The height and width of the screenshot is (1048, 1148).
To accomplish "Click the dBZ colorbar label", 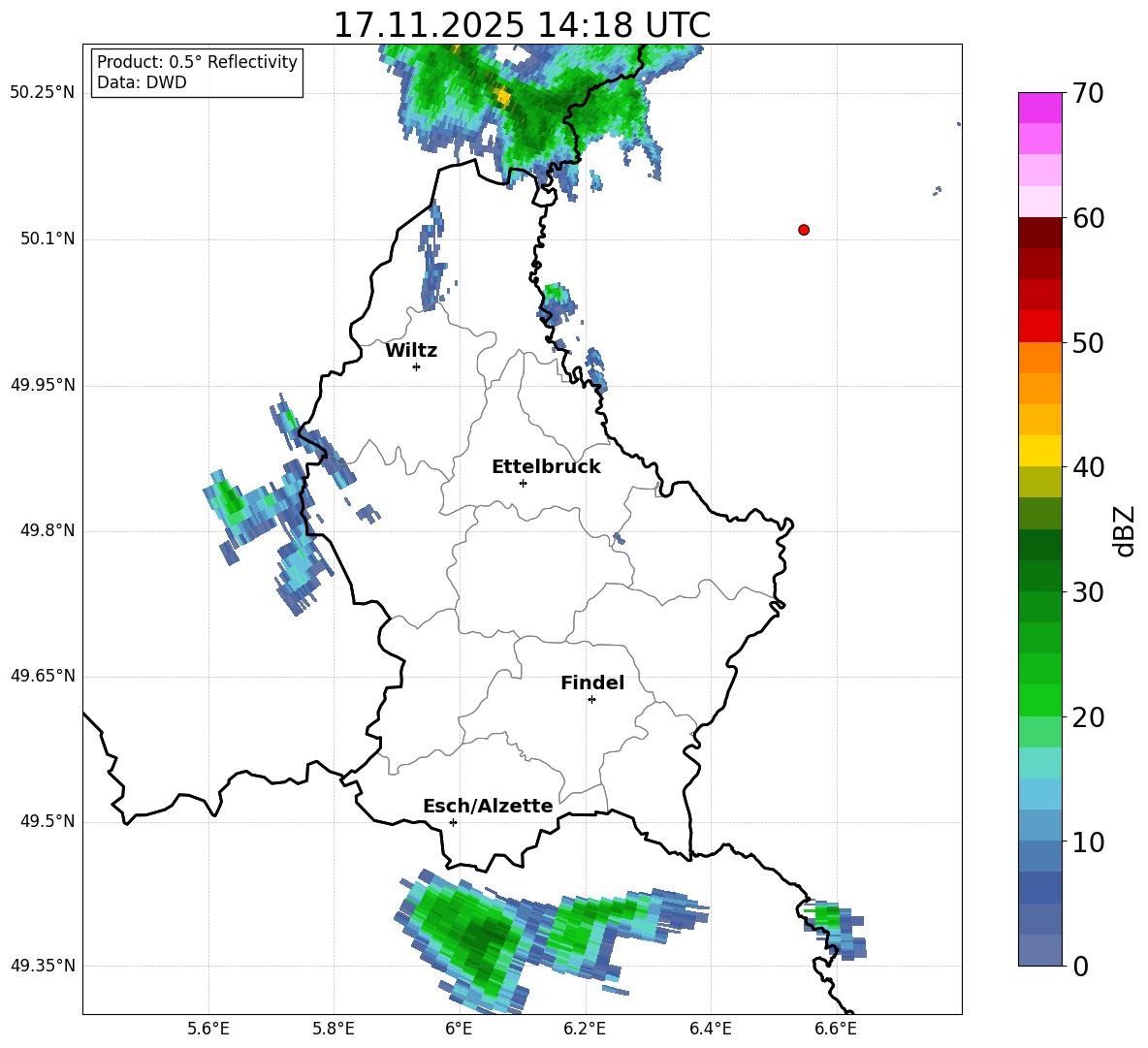I will click(1124, 530).
